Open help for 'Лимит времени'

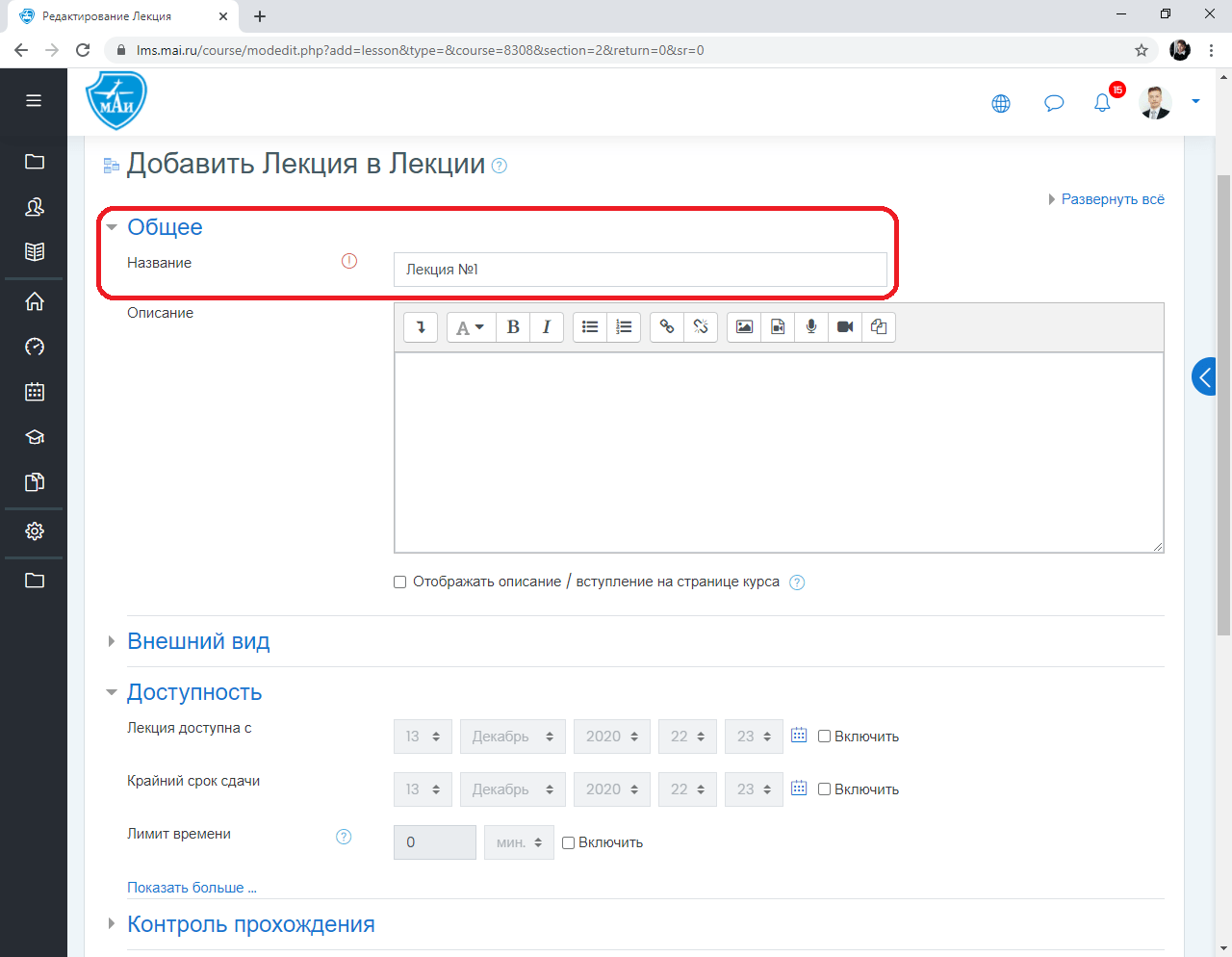[x=344, y=837]
